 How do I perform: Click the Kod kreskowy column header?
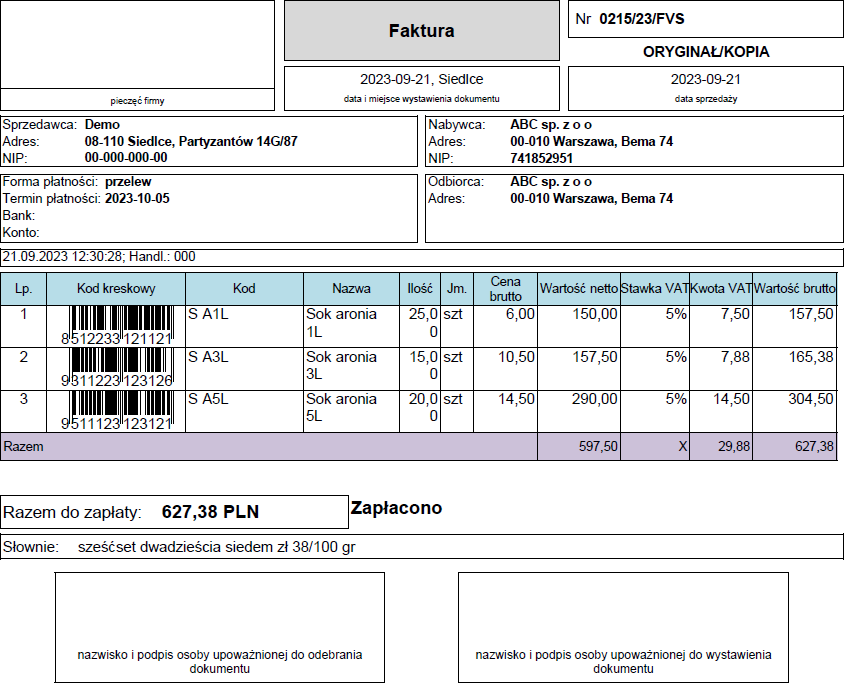116,289
